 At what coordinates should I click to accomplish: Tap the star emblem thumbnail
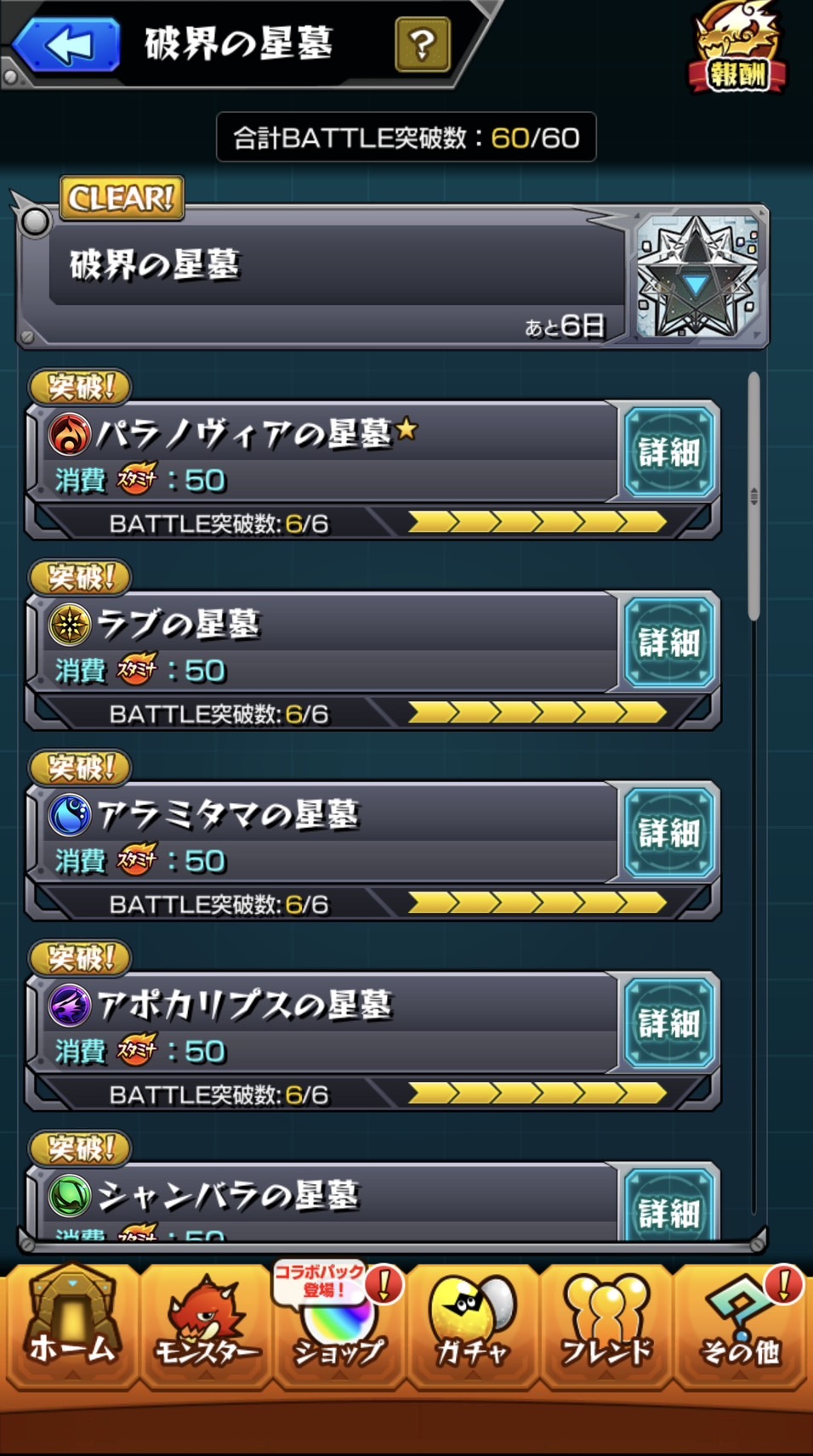[697, 276]
